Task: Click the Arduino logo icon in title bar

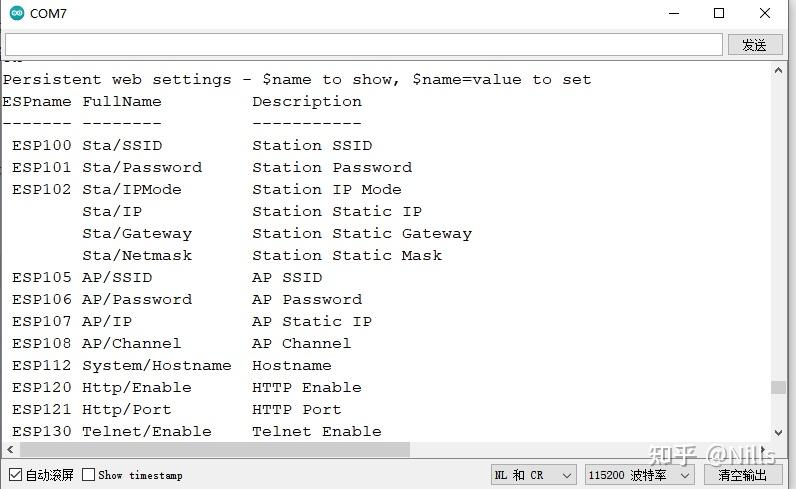Action: click(17, 13)
